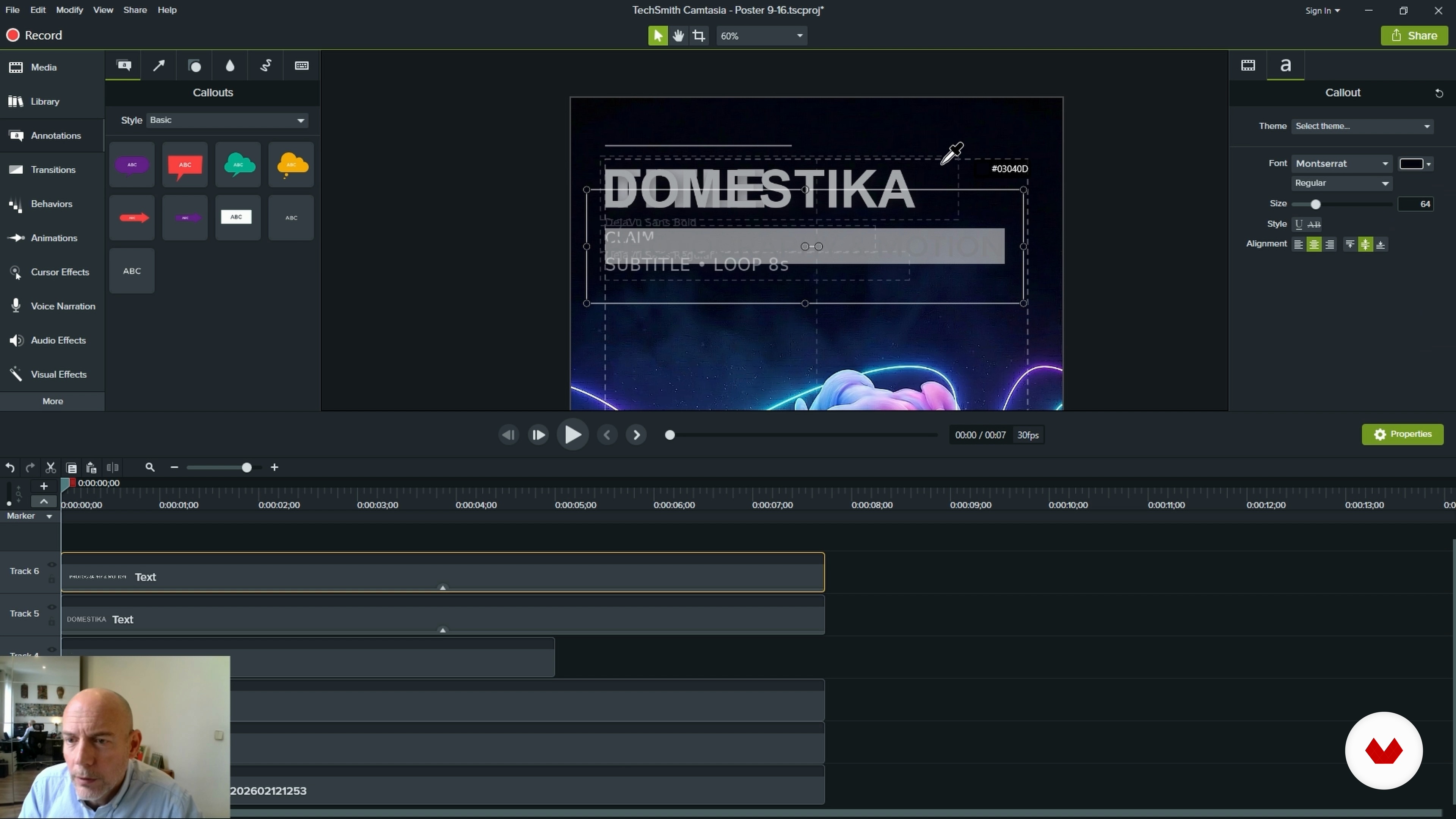The image size is (1456, 819).
Task: Activate the Select (arrow) canvas tool
Action: (658, 36)
